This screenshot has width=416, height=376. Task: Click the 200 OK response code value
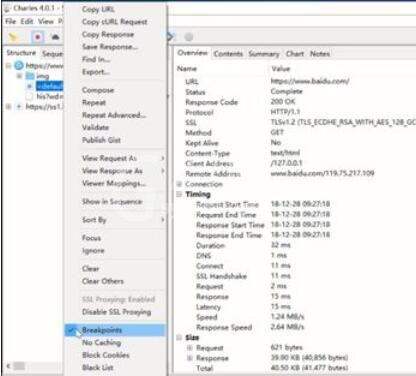tap(283, 101)
